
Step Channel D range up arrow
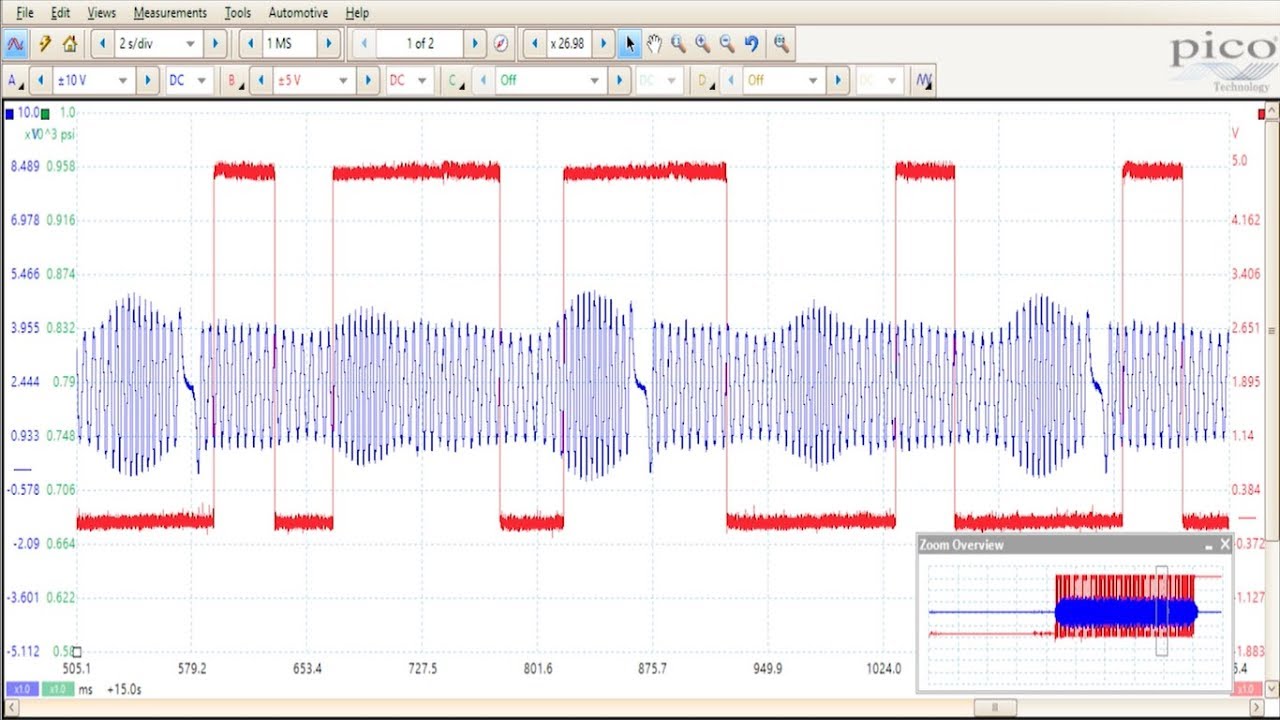point(839,80)
